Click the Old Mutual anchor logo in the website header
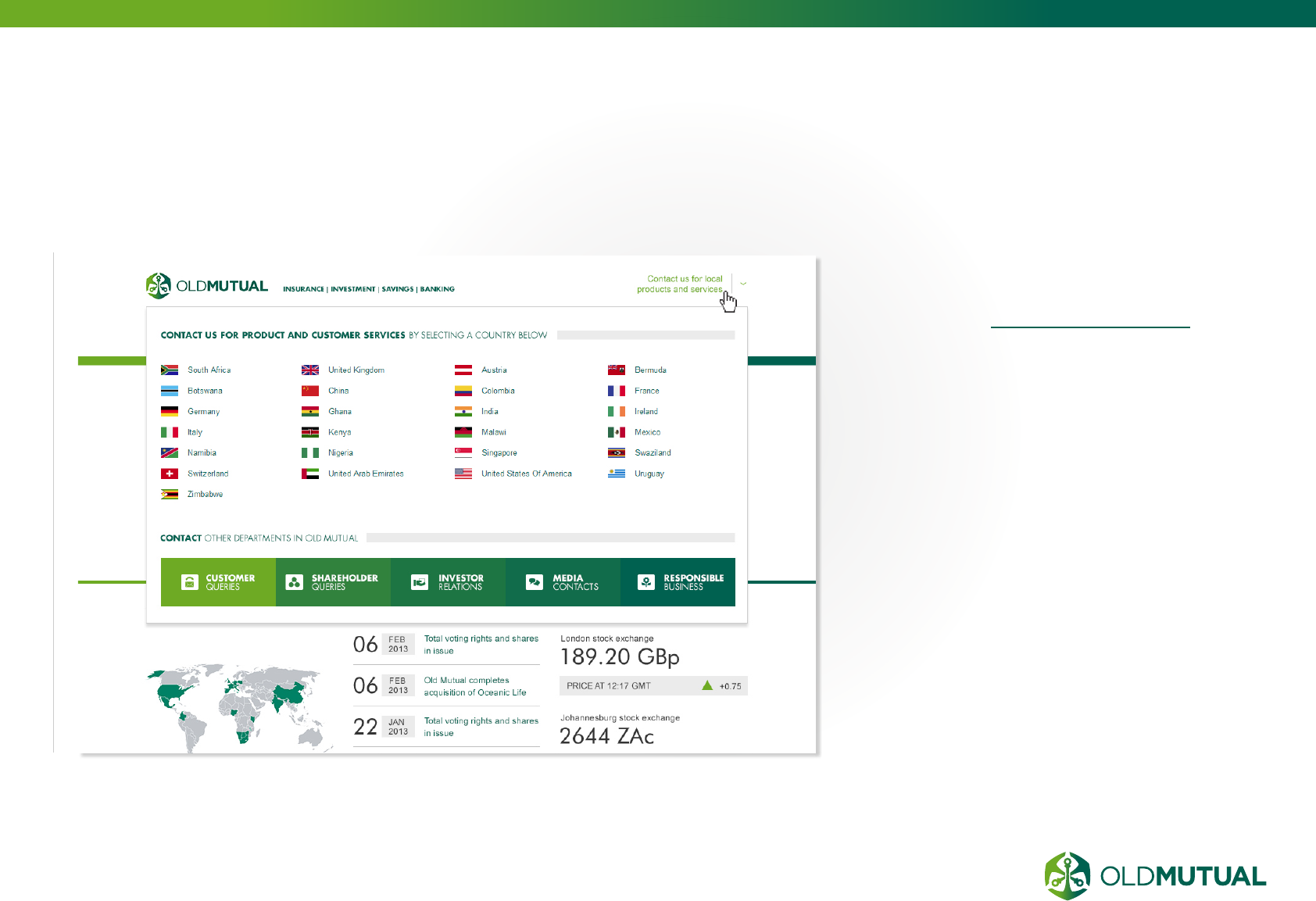 pyautogui.click(x=159, y=285)
